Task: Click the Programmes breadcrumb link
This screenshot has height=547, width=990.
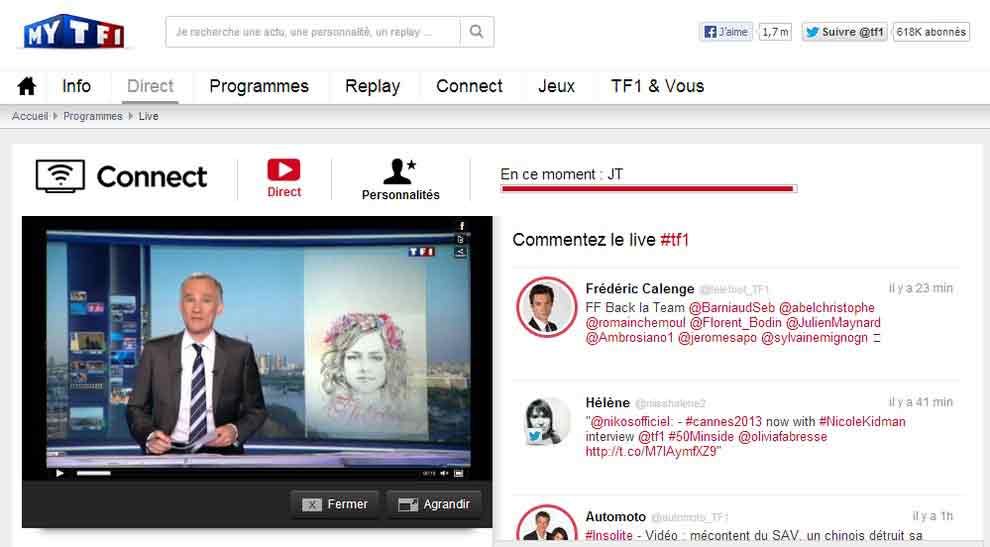Action: point(93,116)
